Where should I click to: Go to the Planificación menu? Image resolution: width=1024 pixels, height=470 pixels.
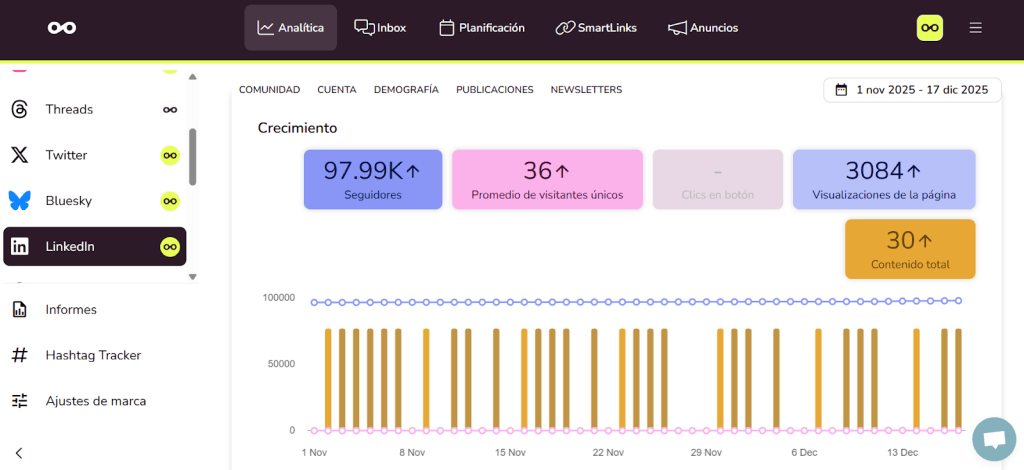(x=481, y=28)
